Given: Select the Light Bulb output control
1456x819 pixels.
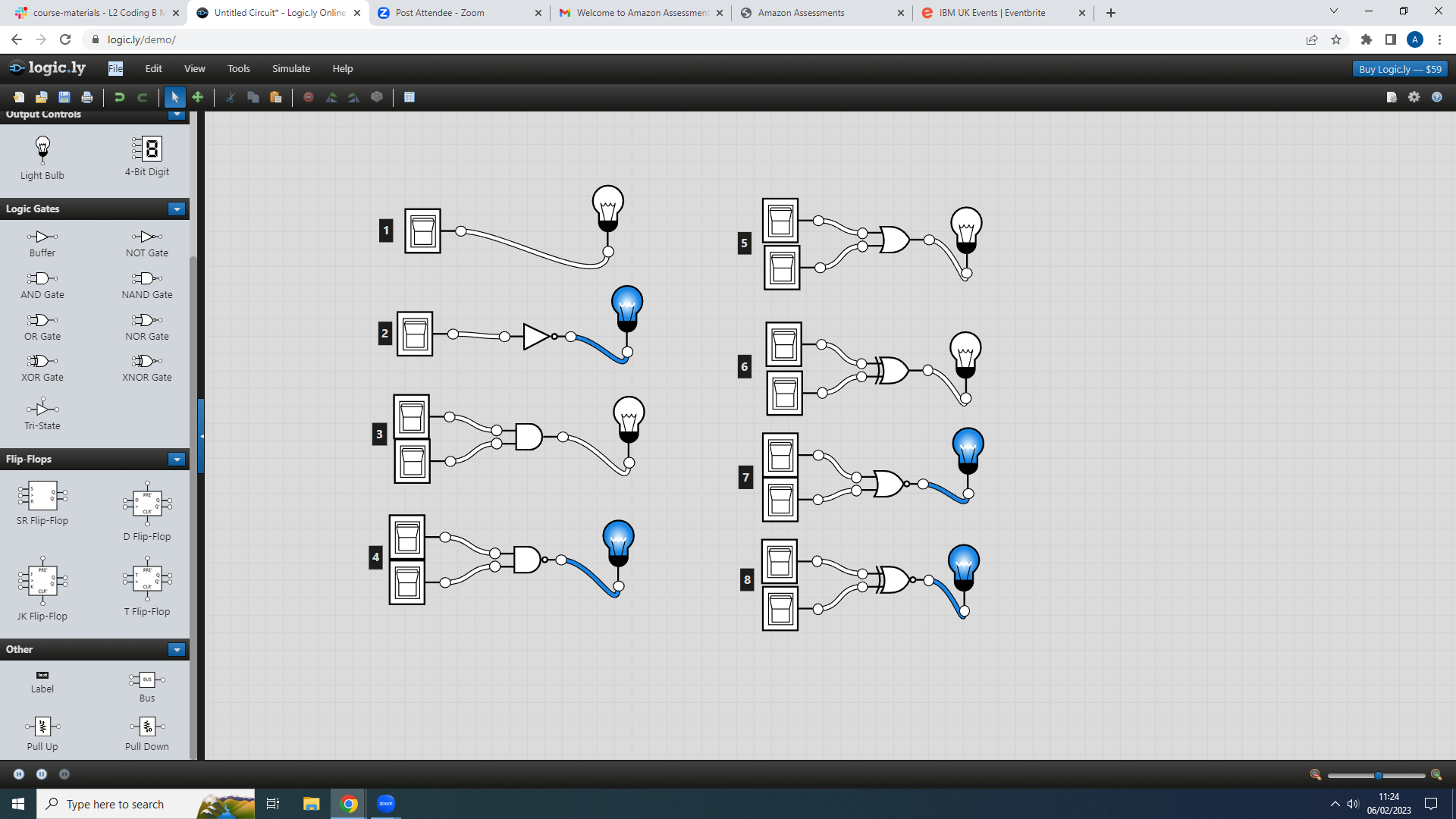Looking at the screenshot, I should click(42, 158).
